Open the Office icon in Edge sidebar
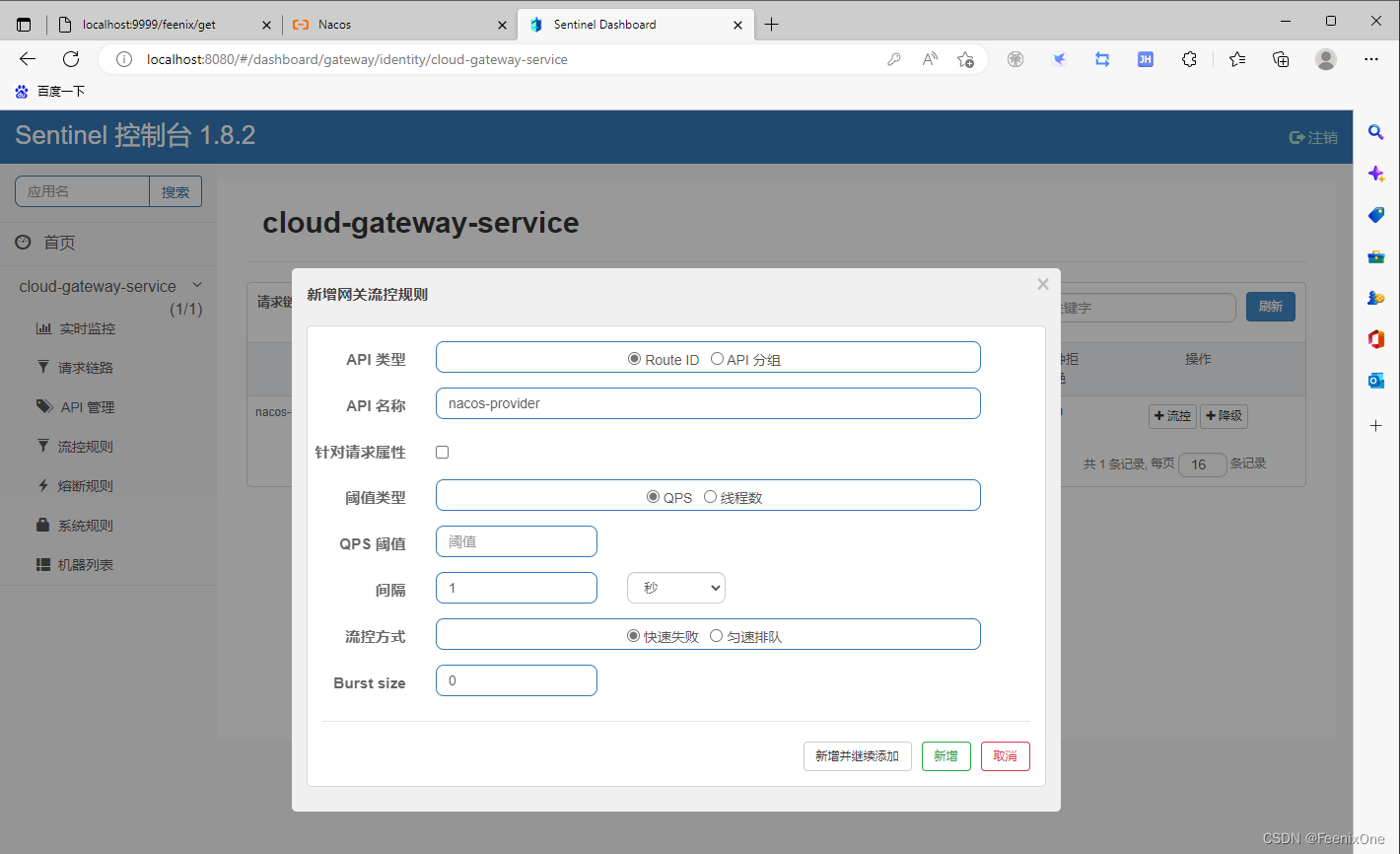 [x=1376, y=339]
